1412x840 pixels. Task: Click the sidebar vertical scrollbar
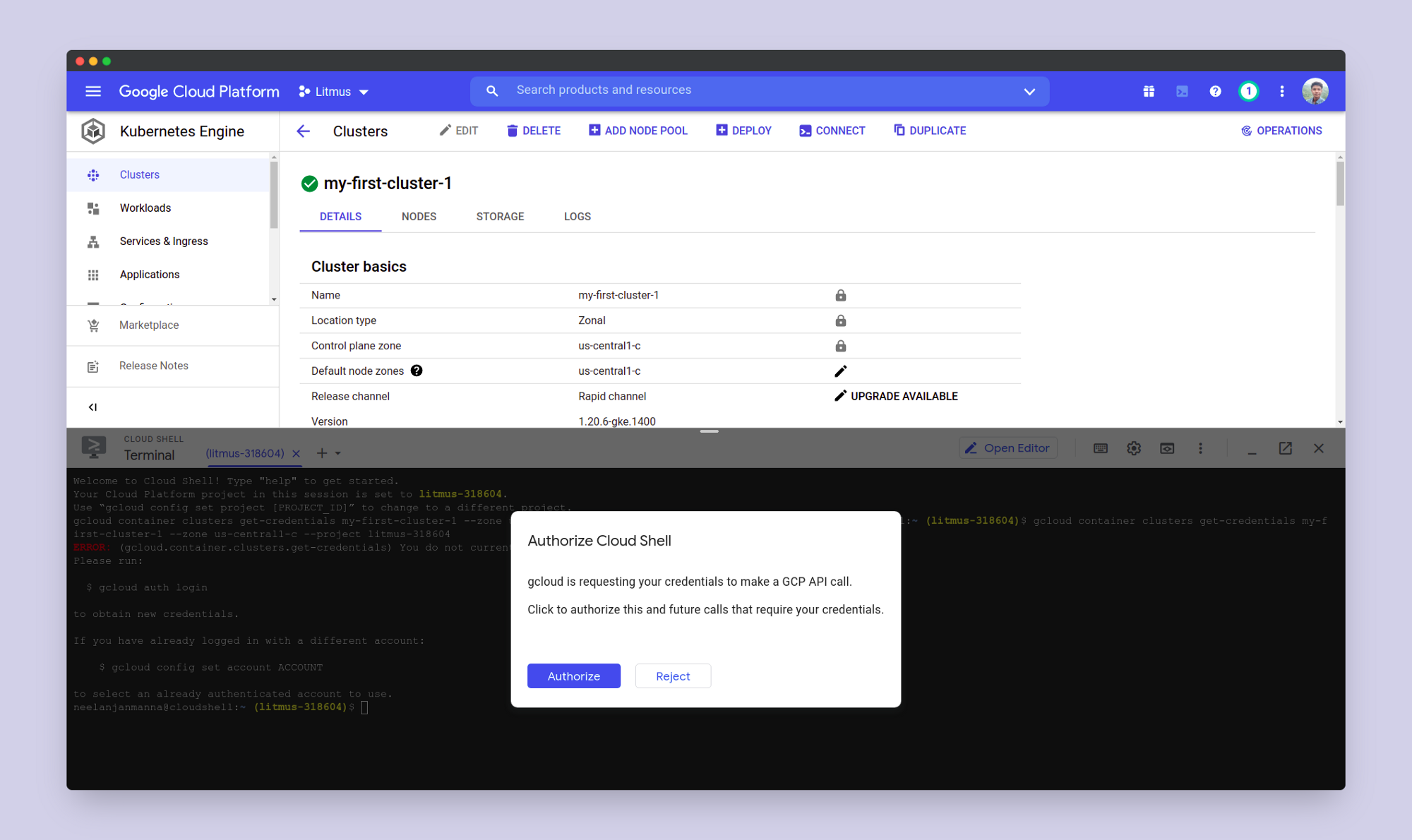(x=274, y=196)
